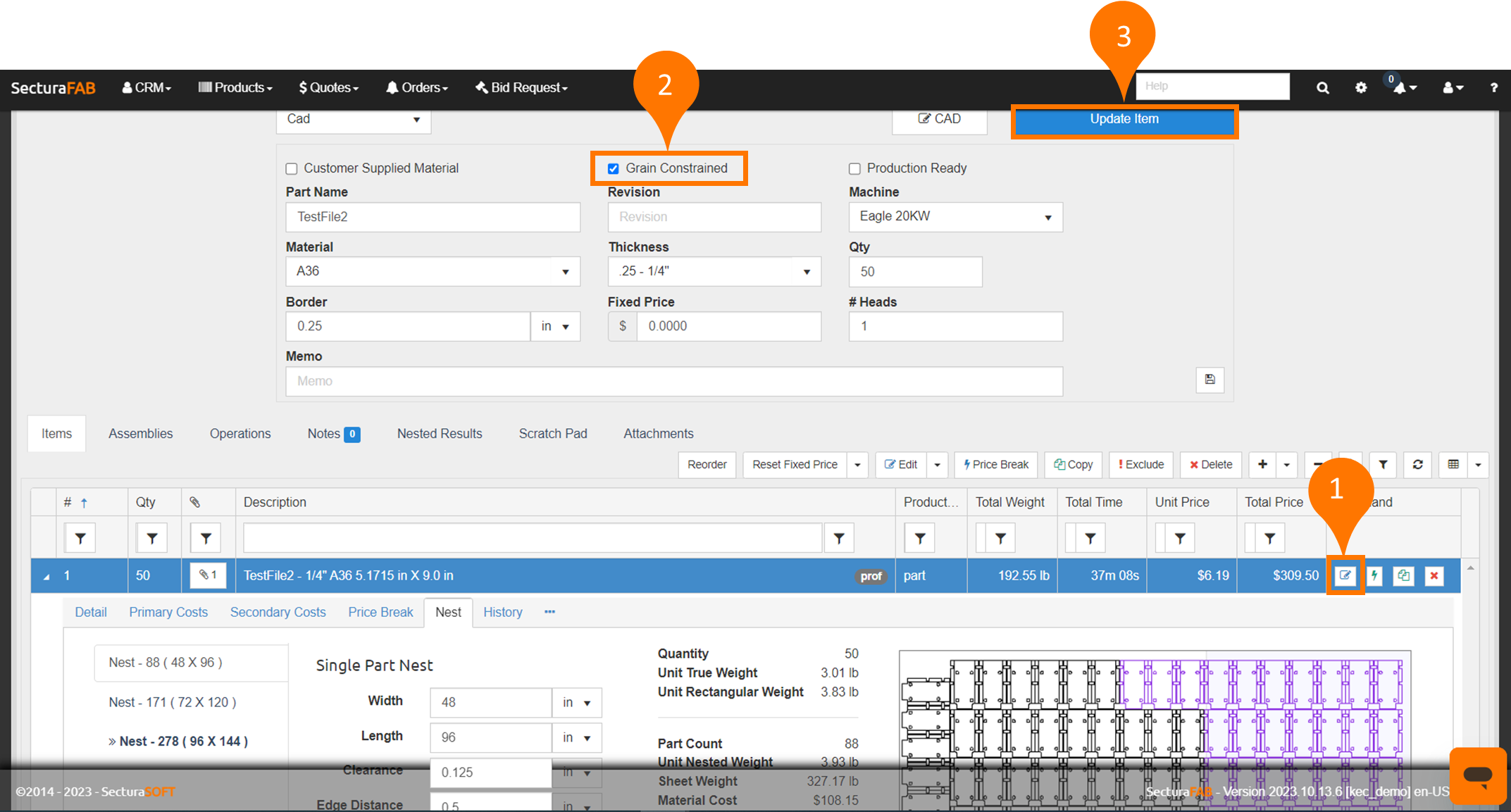This screenshot has width=1511, height=812.
Task: Expand the Material dropdown showing A36
Action: (x=433, y=271)
